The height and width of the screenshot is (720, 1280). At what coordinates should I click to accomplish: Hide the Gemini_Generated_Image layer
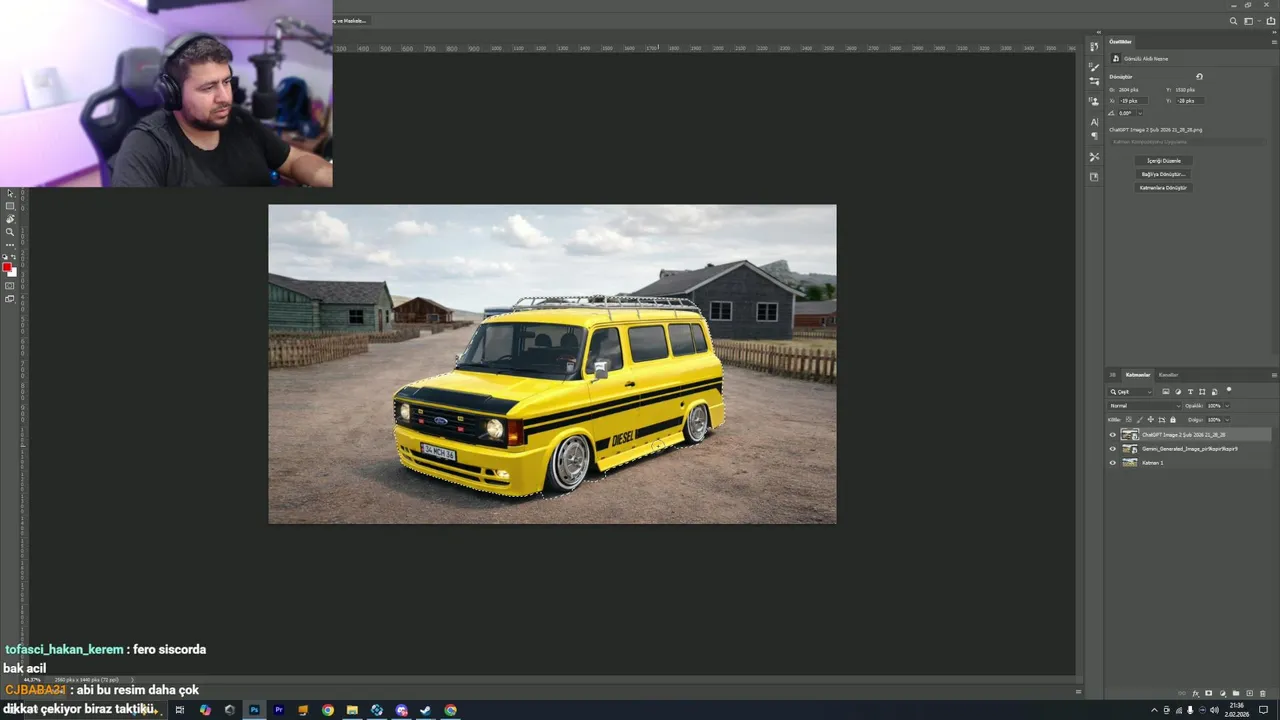click(1113, 449)
